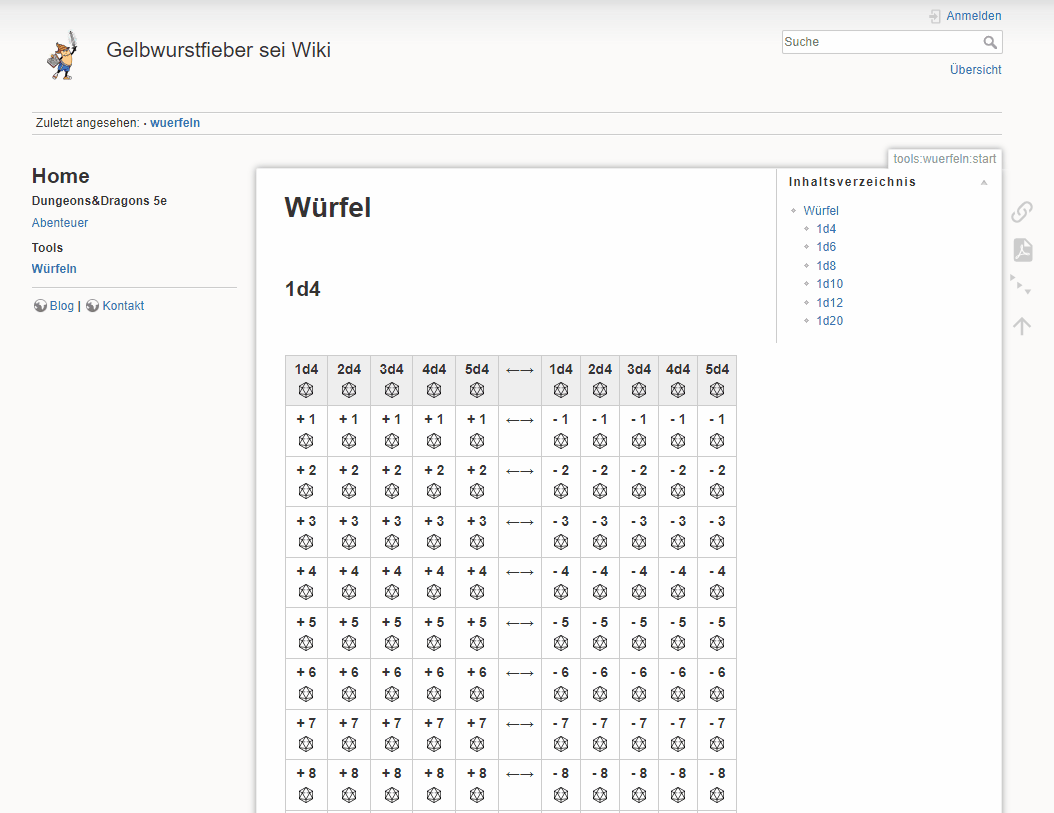The width and height of the screenshot is (1054, 813).
Task: Export the page as PDF
Action: tap(1021, 250)
